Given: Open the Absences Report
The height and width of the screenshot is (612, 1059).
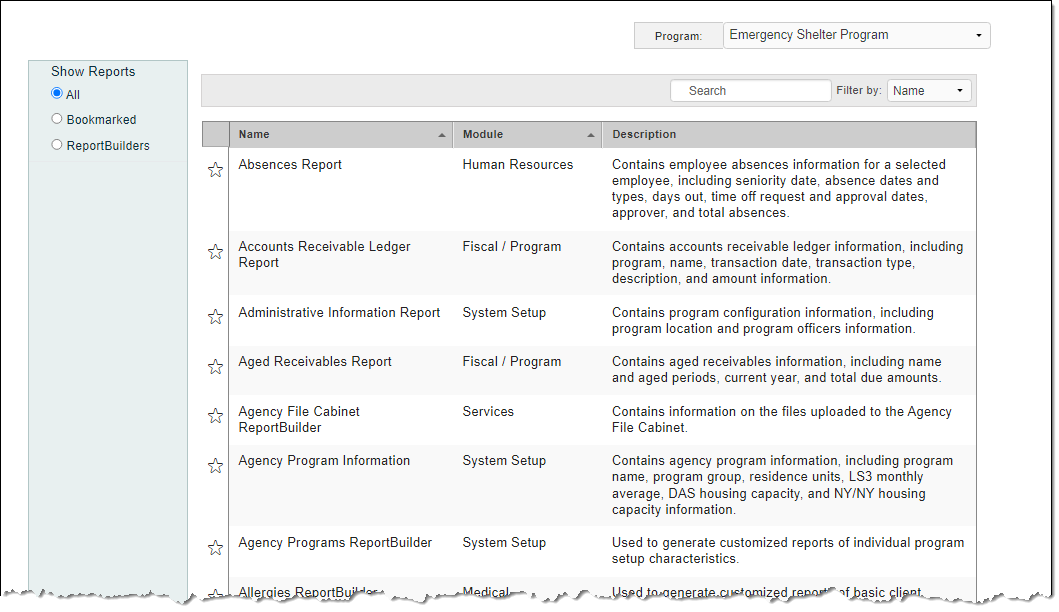Looking at the screenshot, I should pyautogui.click(x=290, y=164).
